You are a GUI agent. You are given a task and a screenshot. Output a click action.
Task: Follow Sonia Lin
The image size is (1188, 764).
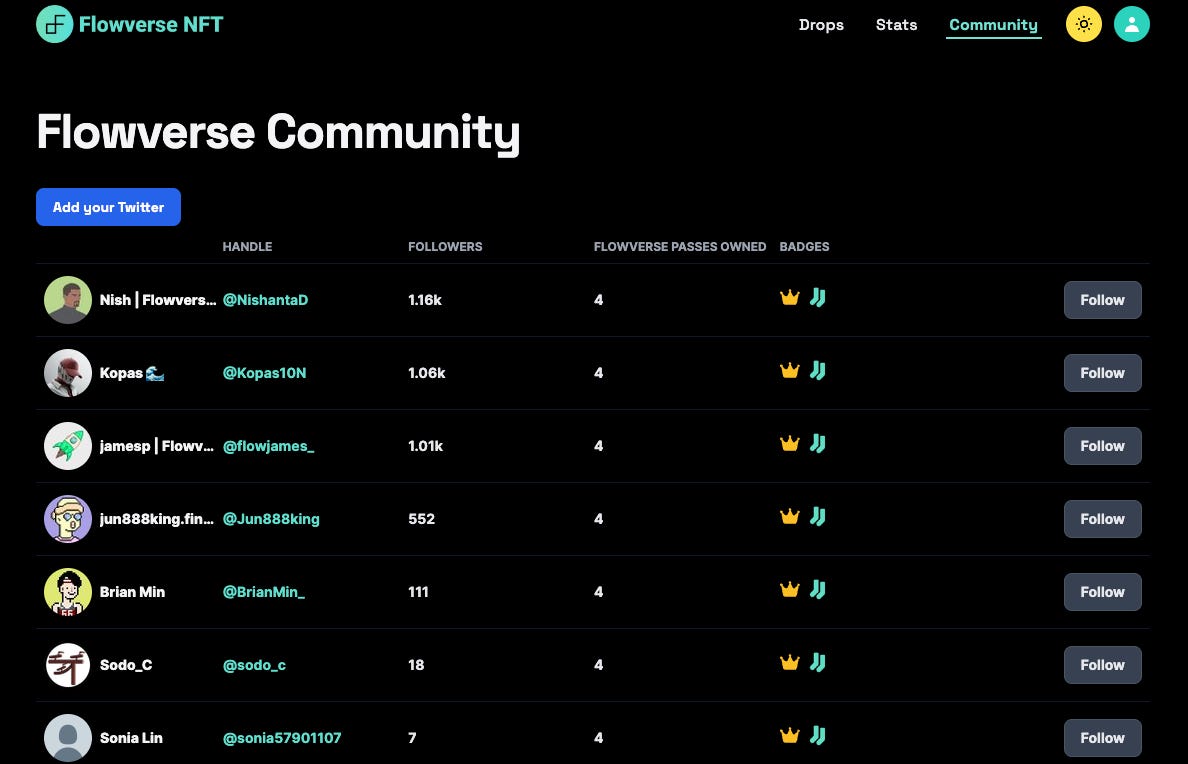coord(1102,738)
